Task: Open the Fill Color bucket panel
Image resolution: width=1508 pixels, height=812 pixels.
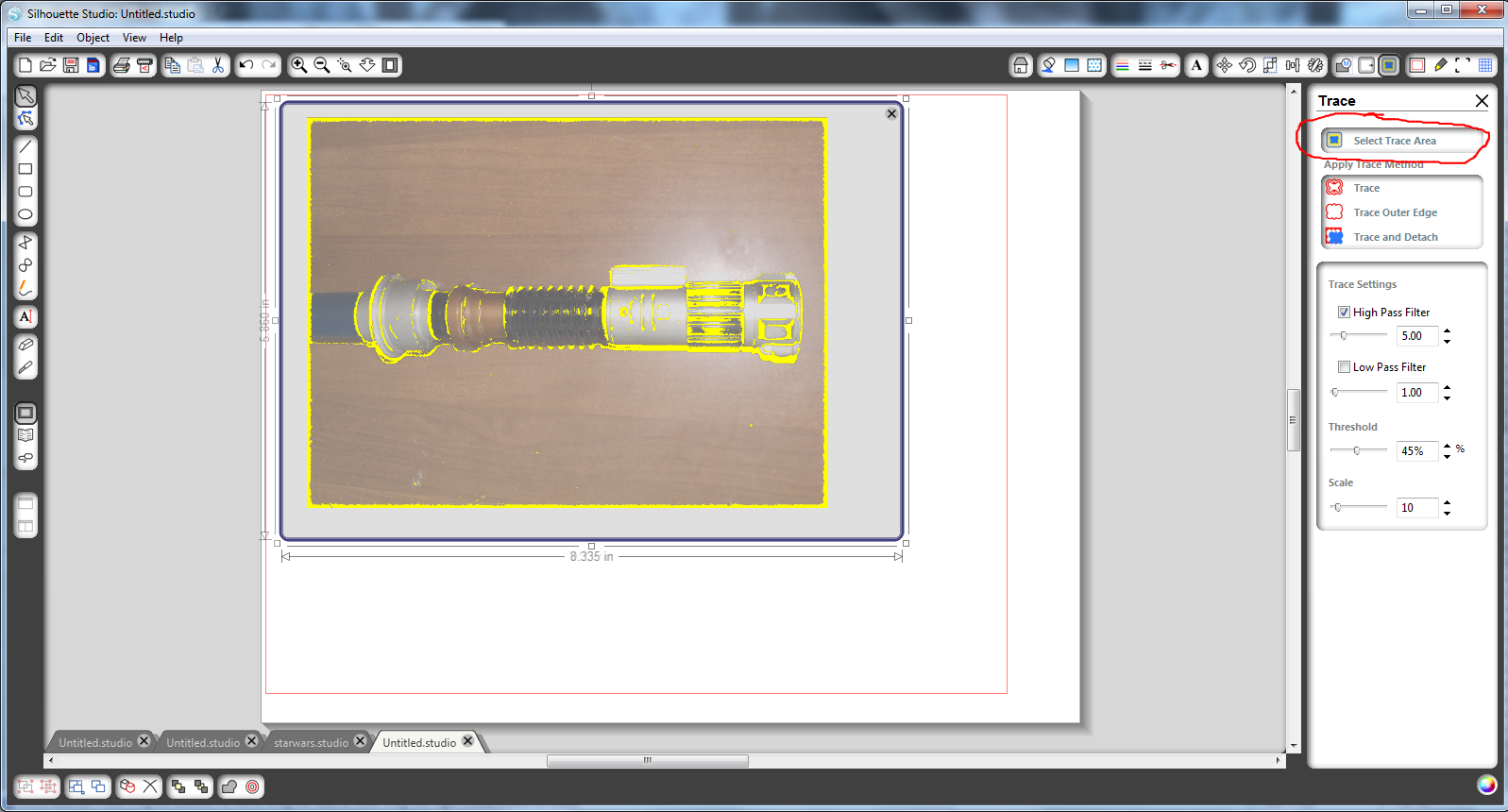Action: coord(1048,65)
